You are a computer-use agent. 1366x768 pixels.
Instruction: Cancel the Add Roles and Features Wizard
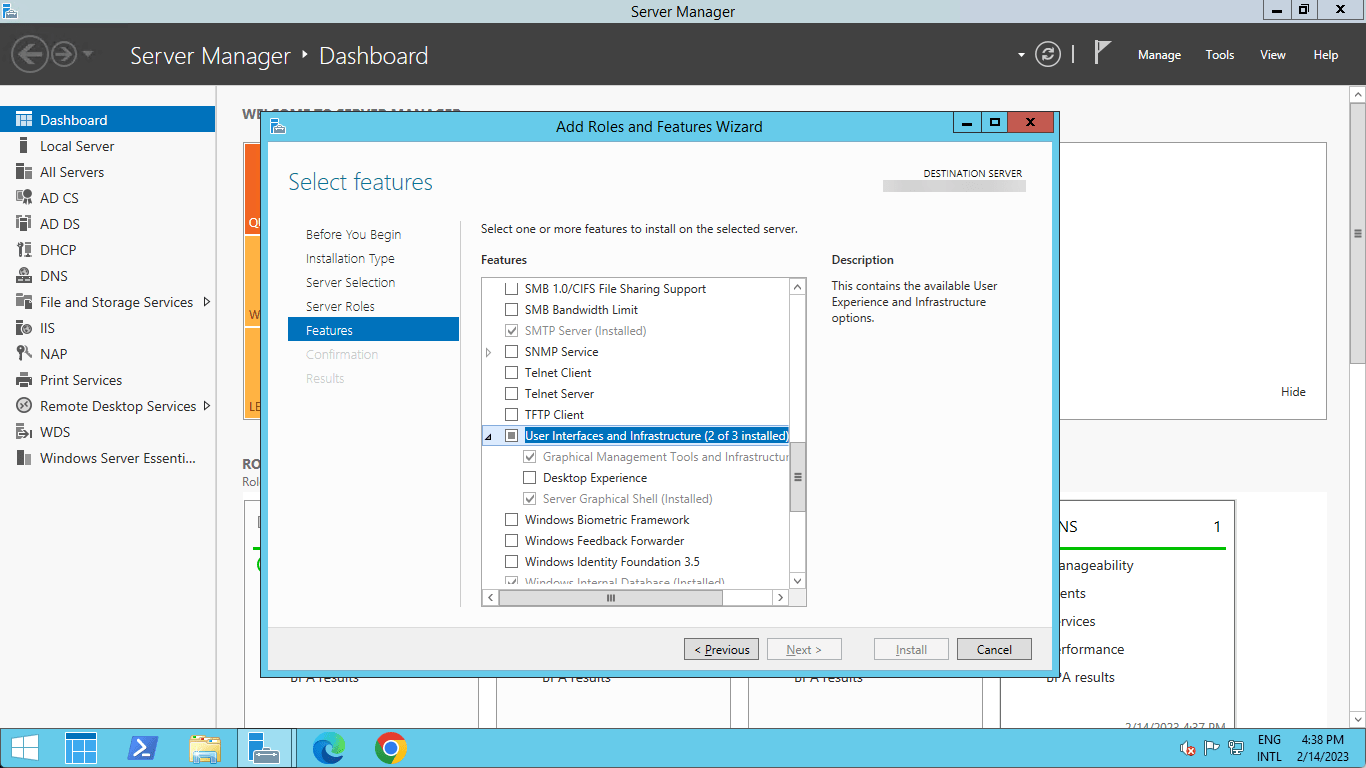pos(994,649)
